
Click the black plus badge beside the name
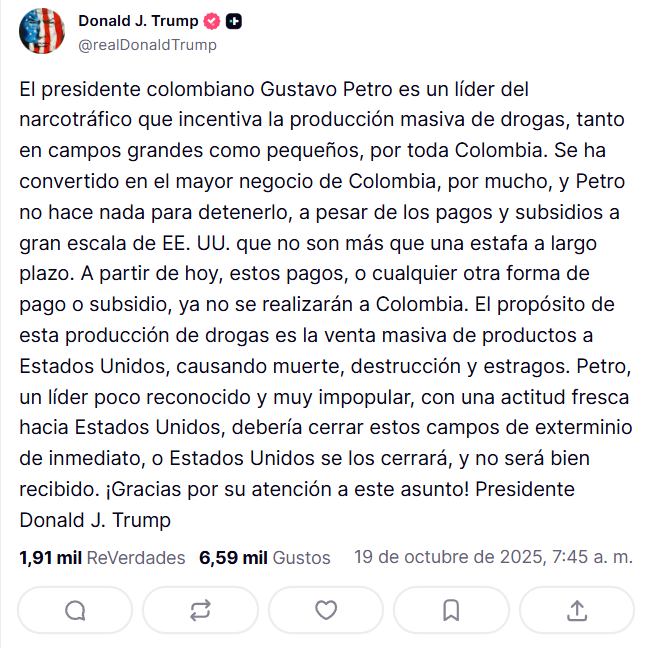click(x=233, y=21)
